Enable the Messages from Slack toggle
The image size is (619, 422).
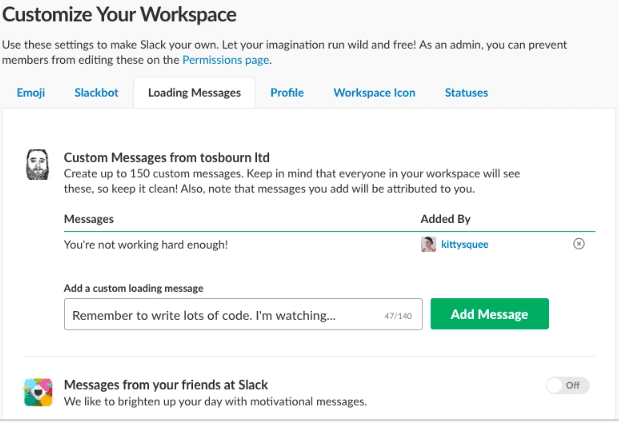[x=568, y=385]
